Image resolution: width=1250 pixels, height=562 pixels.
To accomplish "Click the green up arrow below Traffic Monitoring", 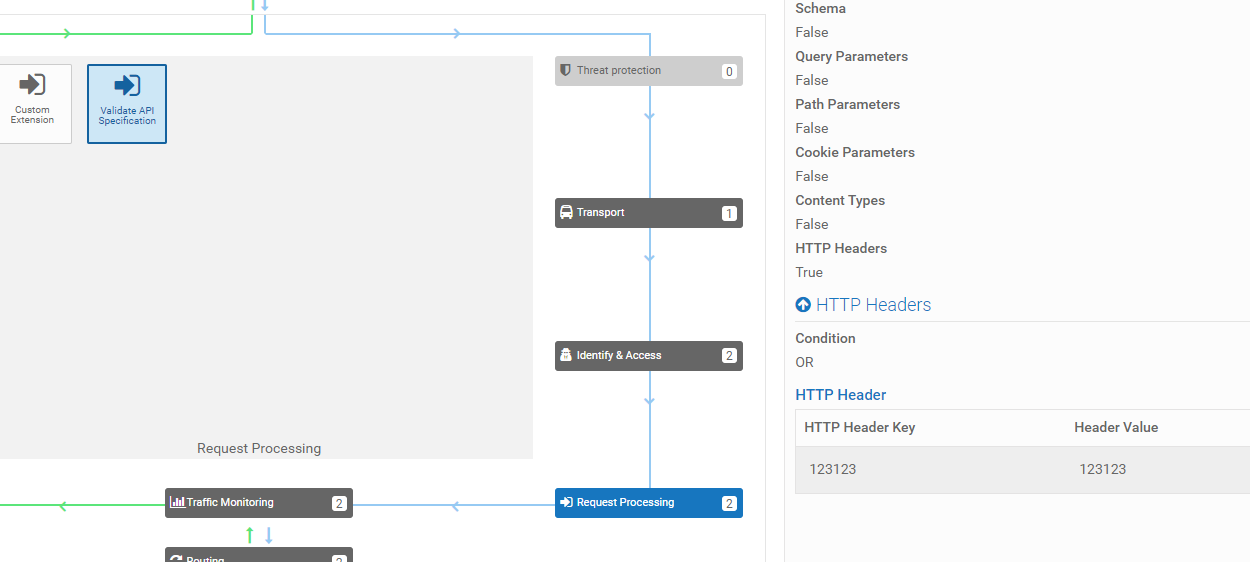I will (x=250, y=535).
